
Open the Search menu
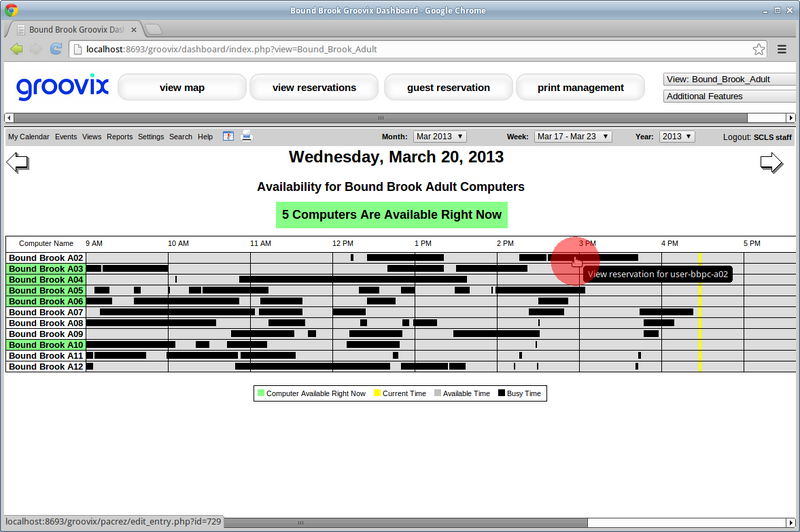181,137
